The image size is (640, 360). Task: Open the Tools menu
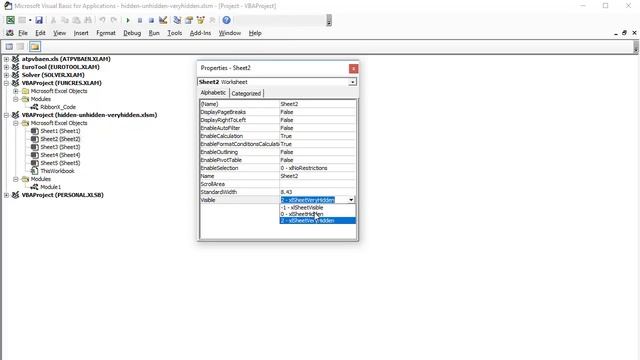pyautogui.click(x=175, y=33)
